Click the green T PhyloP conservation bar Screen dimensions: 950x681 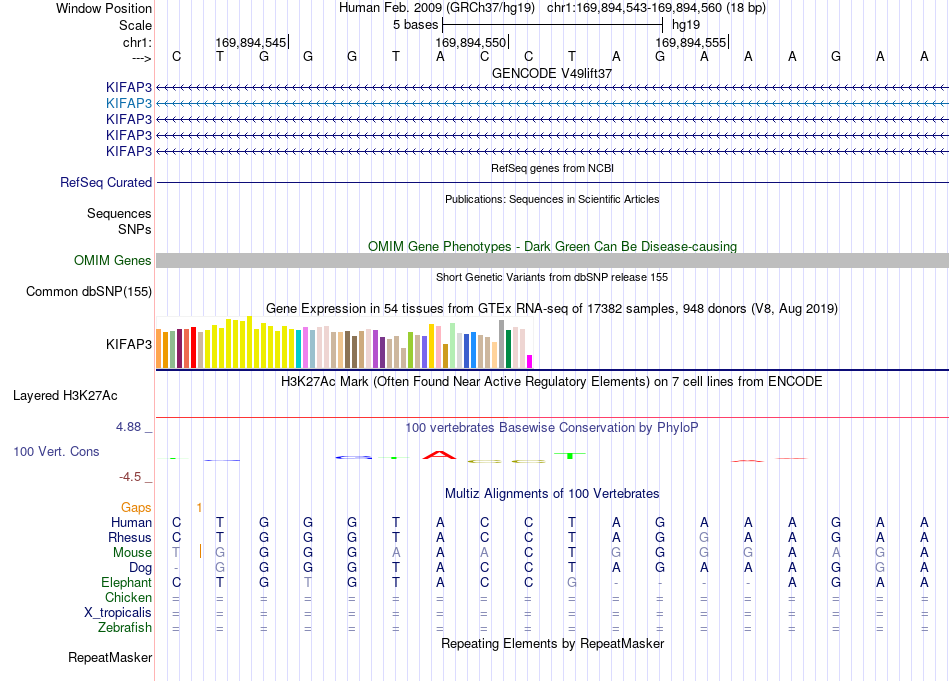pos(570,455)
